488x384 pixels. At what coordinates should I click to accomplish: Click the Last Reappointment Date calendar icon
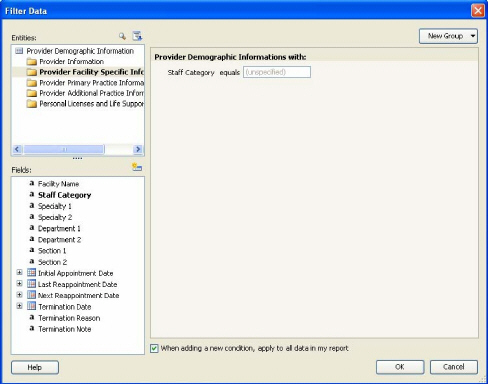[31, 284]
